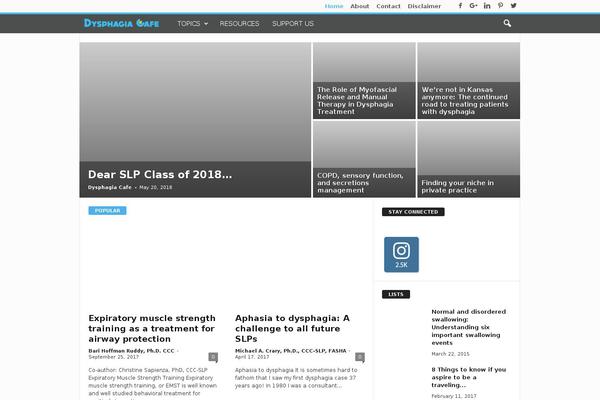The height and width of the screenshot is (400, 600).
Task: Open the Support Us menu item
Action: [293, 24]
